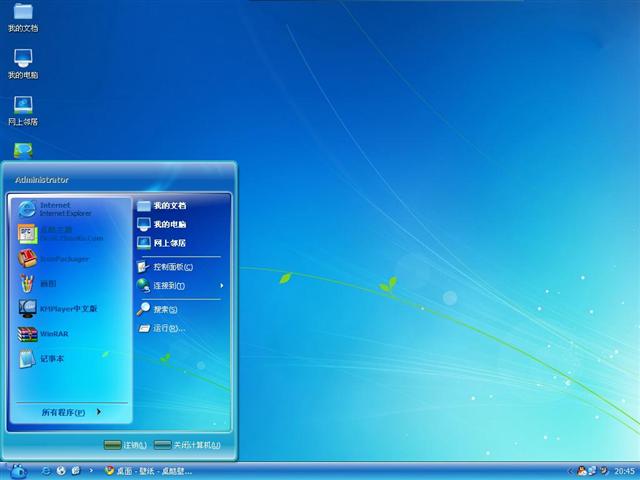Click the tray icon left of the clock
The width and height of the screenshot is (640, 480).
(604, 471)
